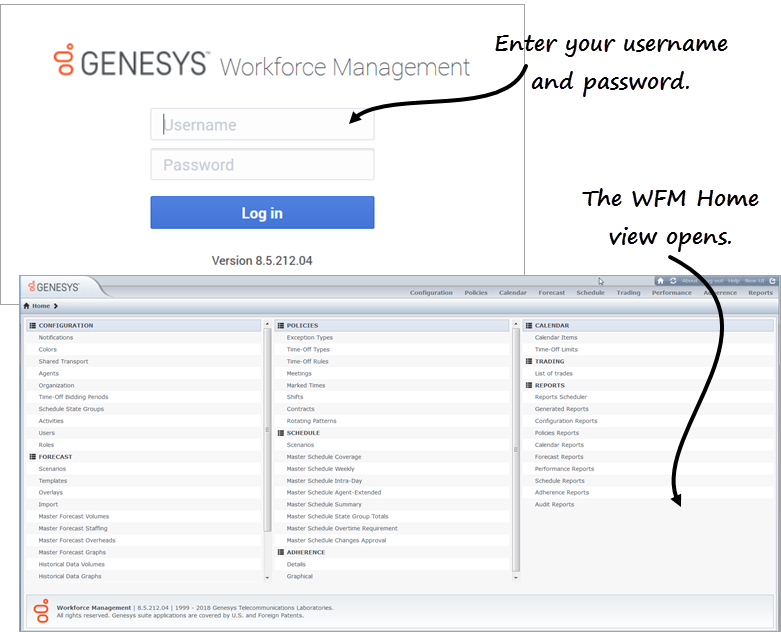Click the New UI link
Screen dimensions: 781x632
coord(754,281)
